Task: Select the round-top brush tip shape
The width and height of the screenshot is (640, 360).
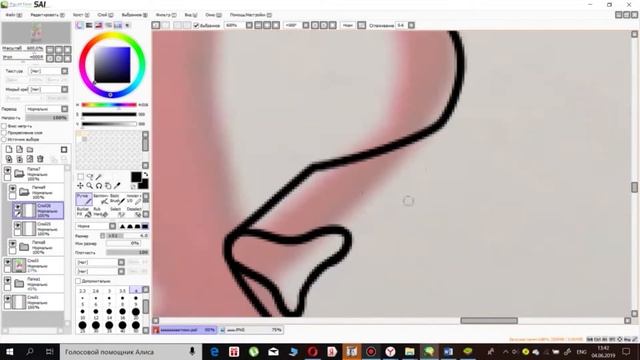Action: [130, 226]
